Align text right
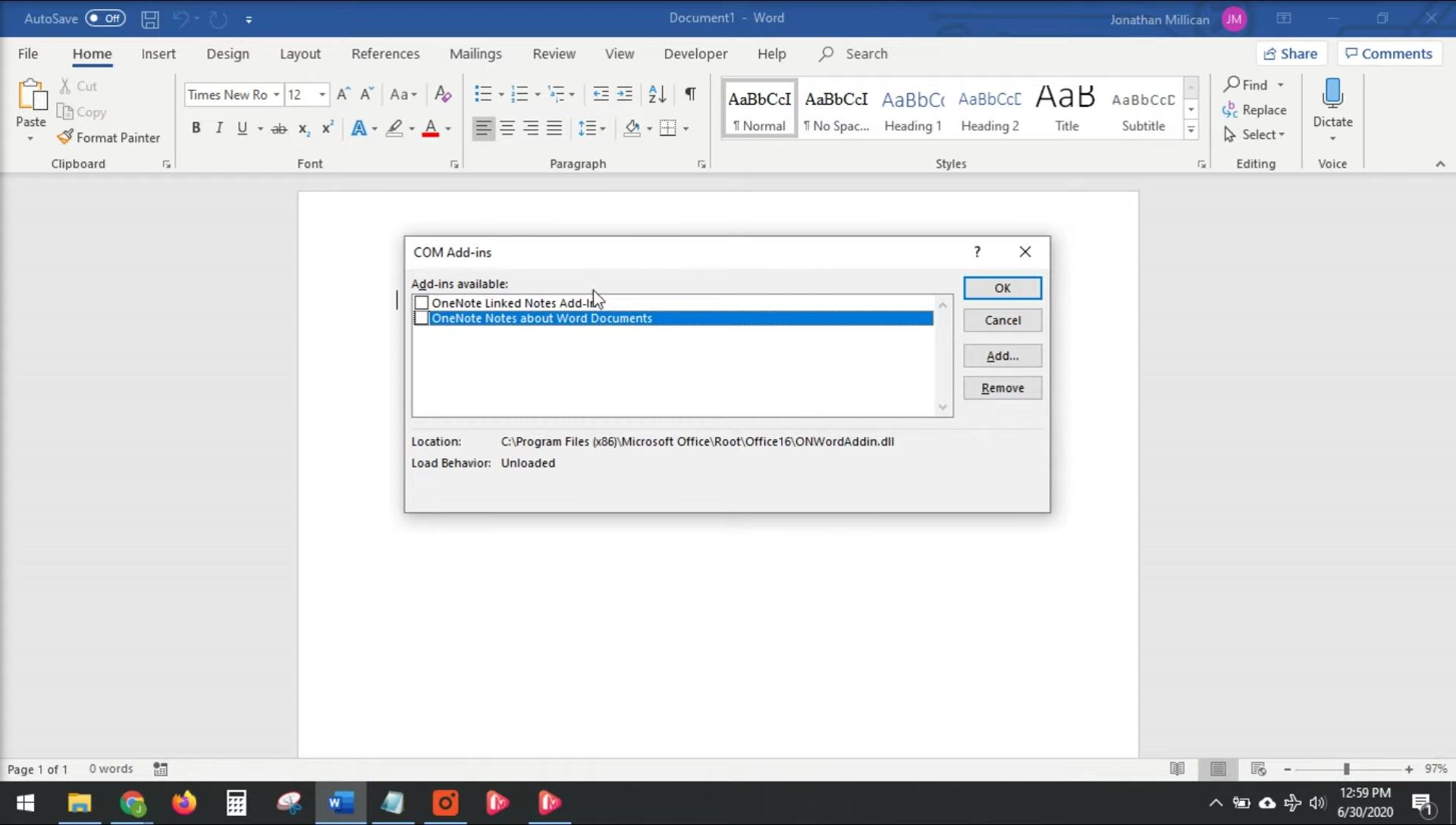This screenshot has width=1456, height=825. (531, 128)
